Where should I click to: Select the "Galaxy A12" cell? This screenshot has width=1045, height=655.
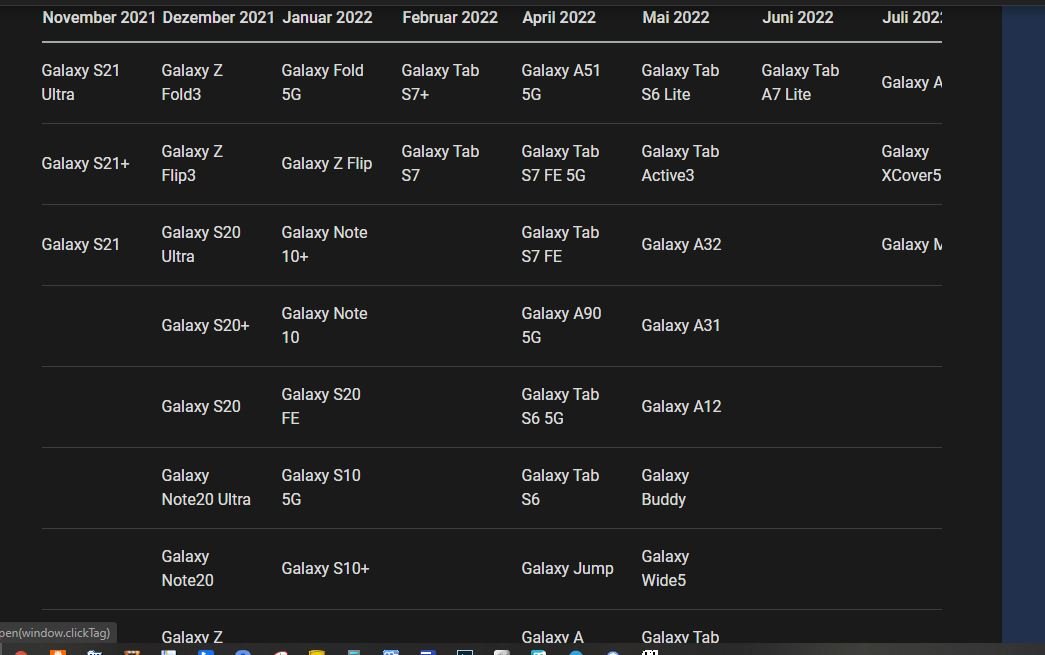tap(681, 406)
